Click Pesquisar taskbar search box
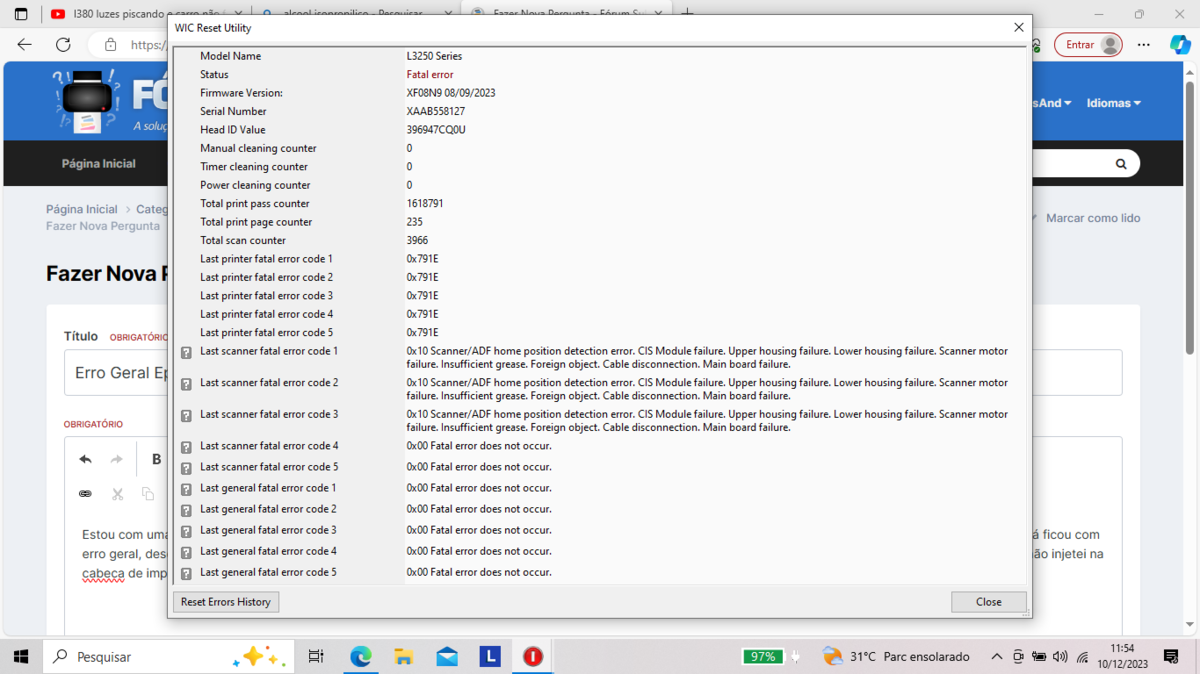 pyautogui.click(x=168, y=657)
